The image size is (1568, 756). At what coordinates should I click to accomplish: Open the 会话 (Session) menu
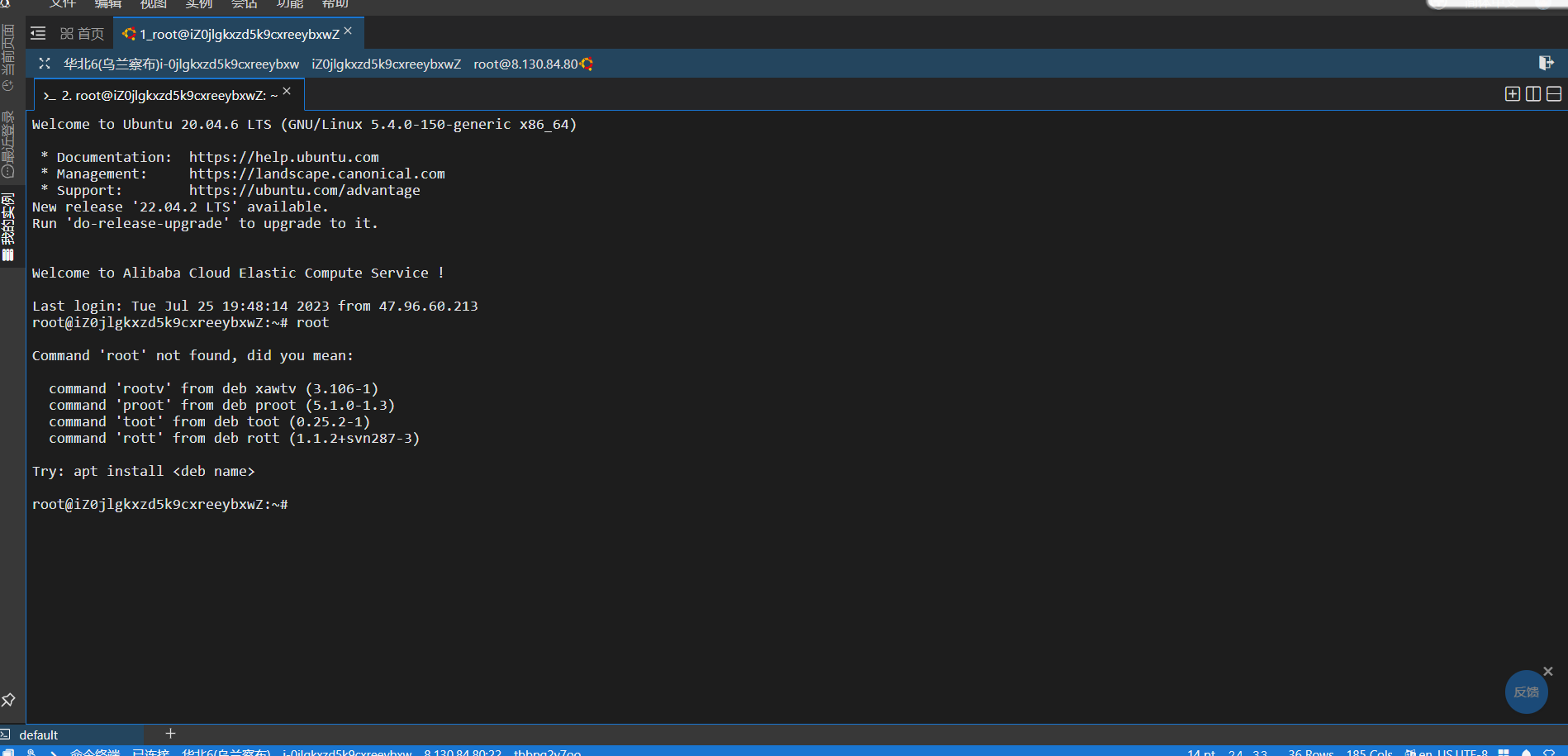pos(244,4)
